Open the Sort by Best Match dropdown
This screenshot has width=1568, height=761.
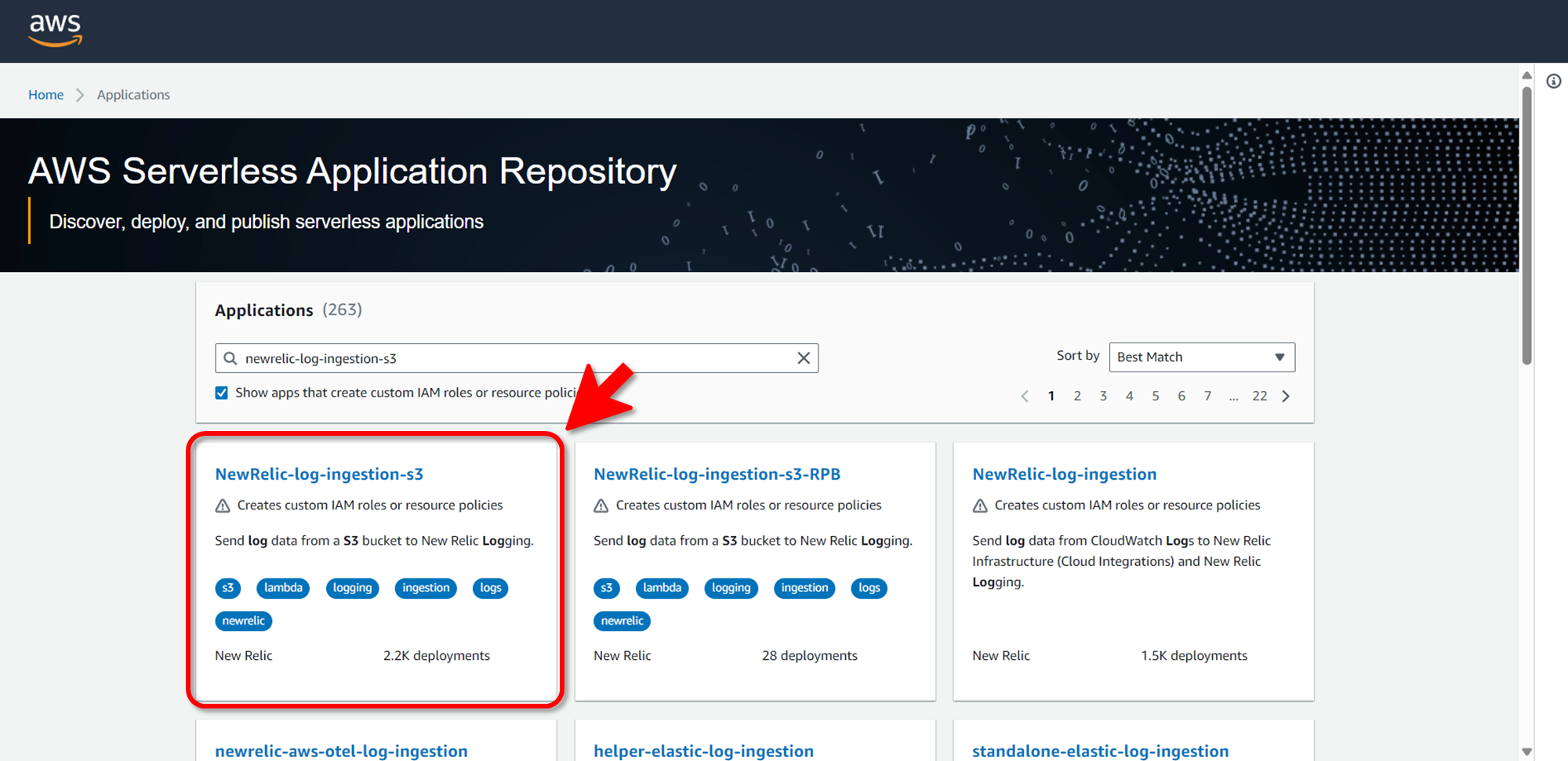click(1202, 357)
